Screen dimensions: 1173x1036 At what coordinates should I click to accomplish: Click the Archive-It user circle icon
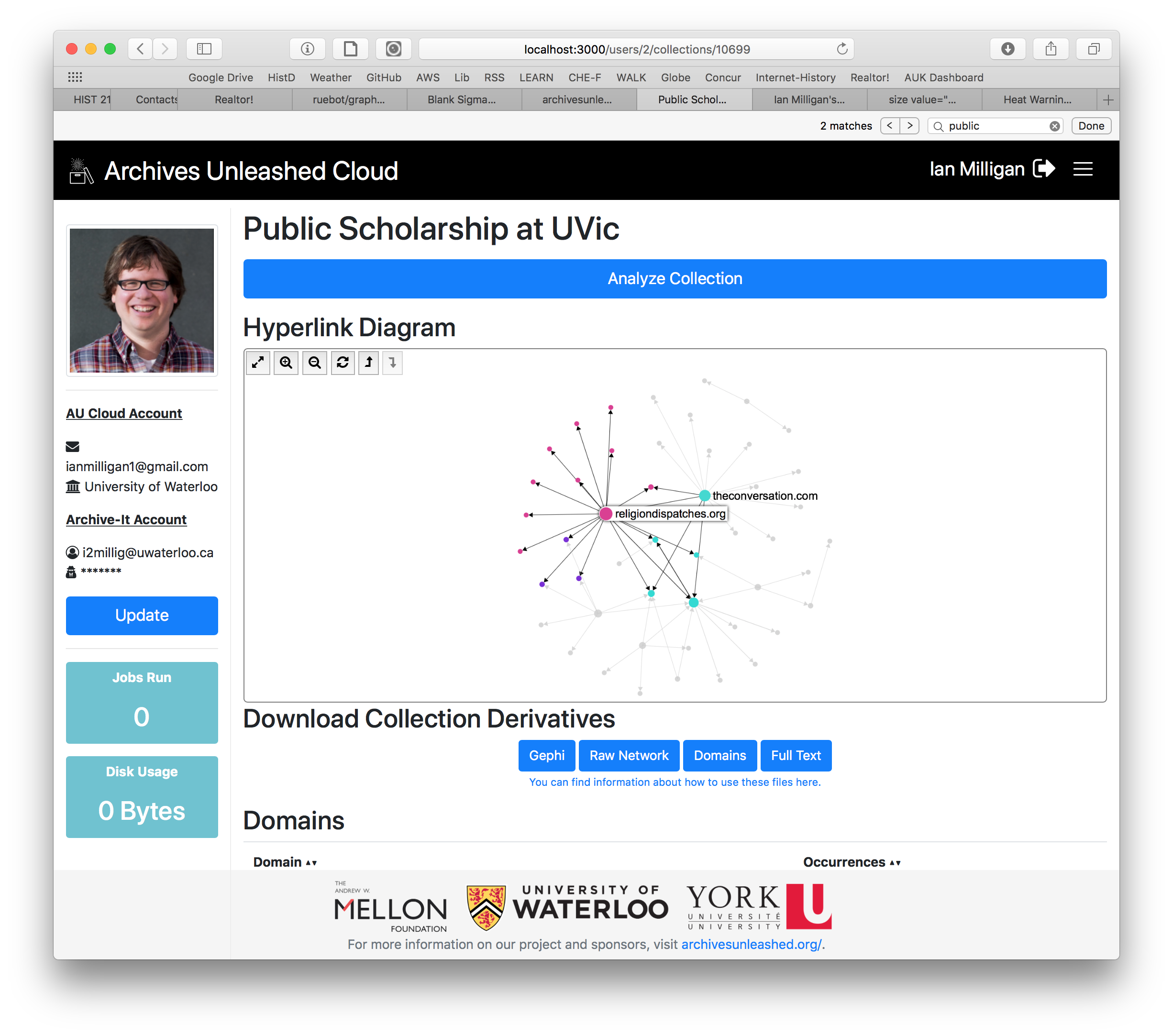[x=72, y=552]
